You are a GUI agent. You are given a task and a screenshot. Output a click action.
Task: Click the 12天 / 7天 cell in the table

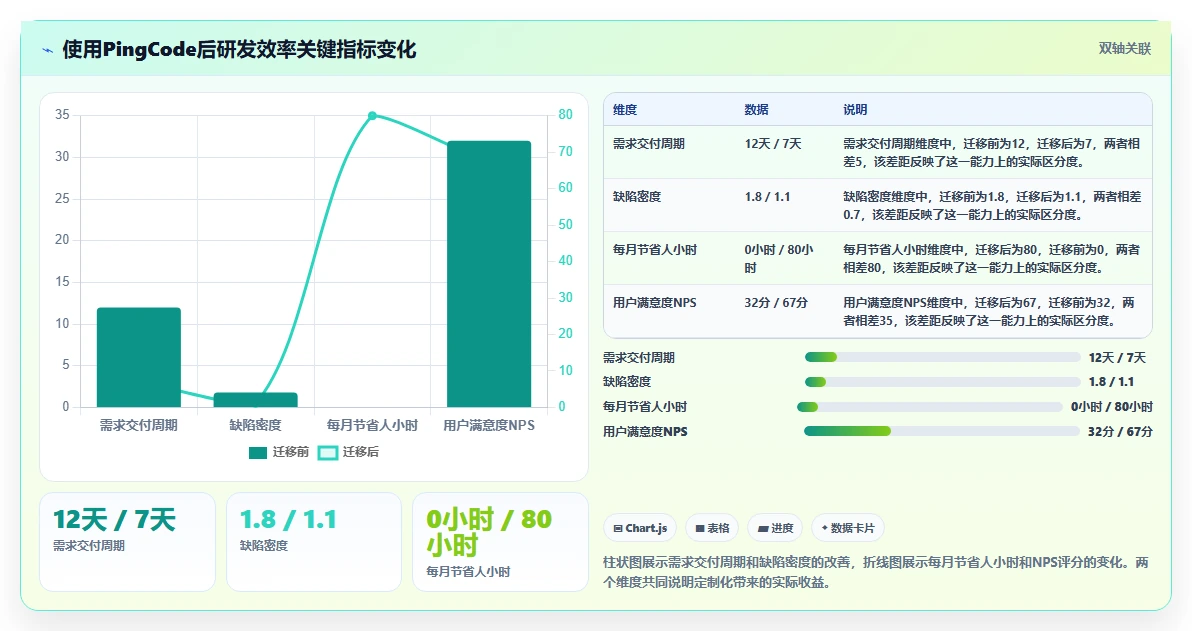point(773,144)
